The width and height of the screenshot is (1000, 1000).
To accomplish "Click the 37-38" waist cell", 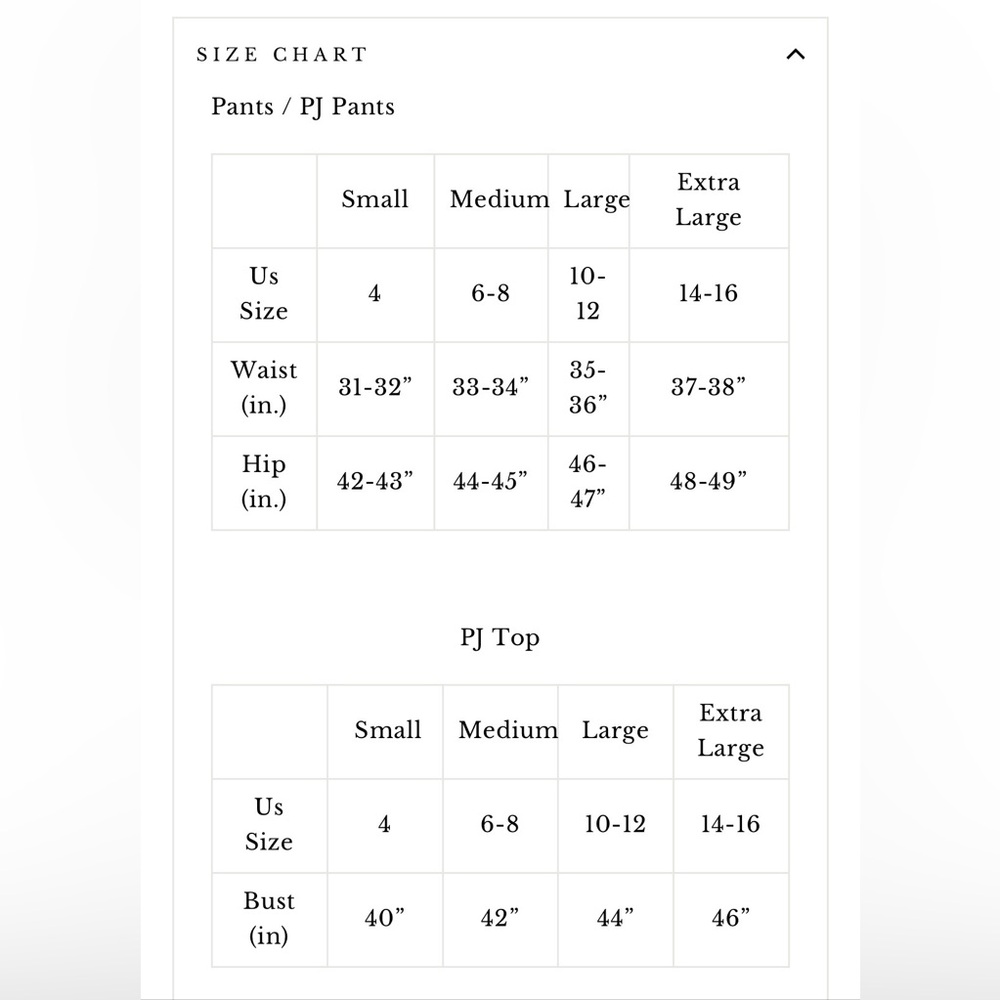I will point(708,387).
